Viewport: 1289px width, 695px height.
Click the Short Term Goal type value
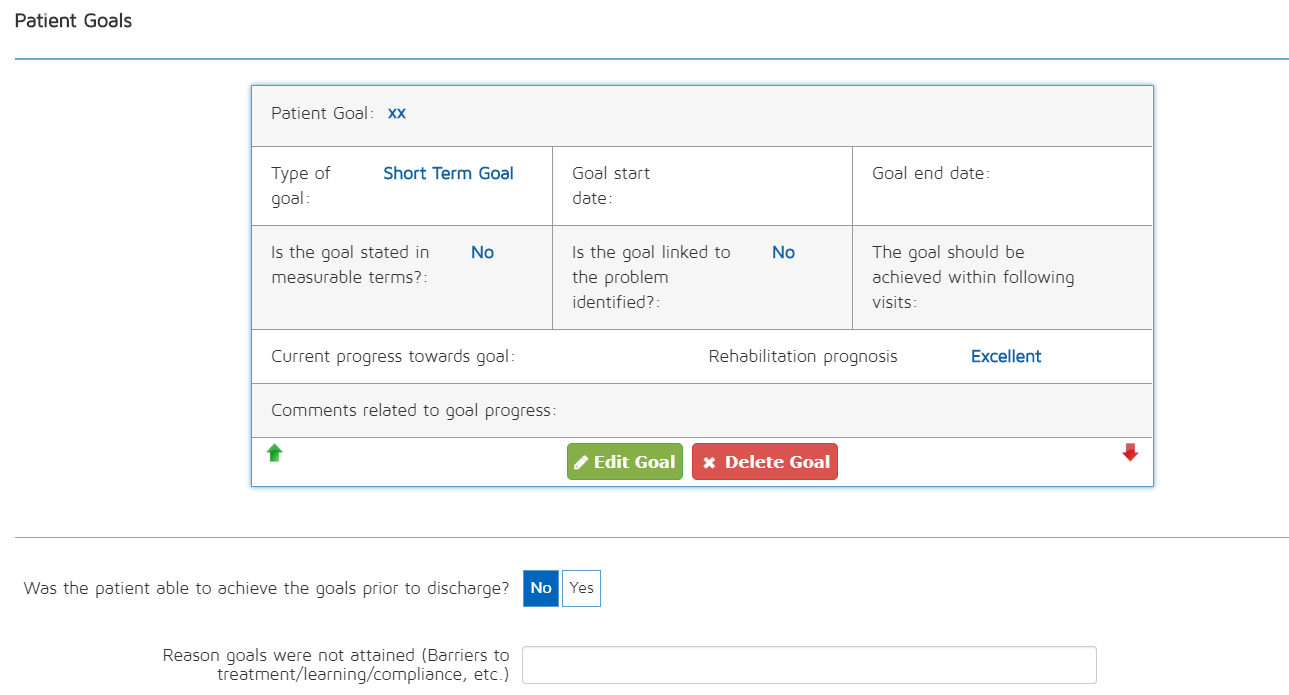[x=448, y=173]
